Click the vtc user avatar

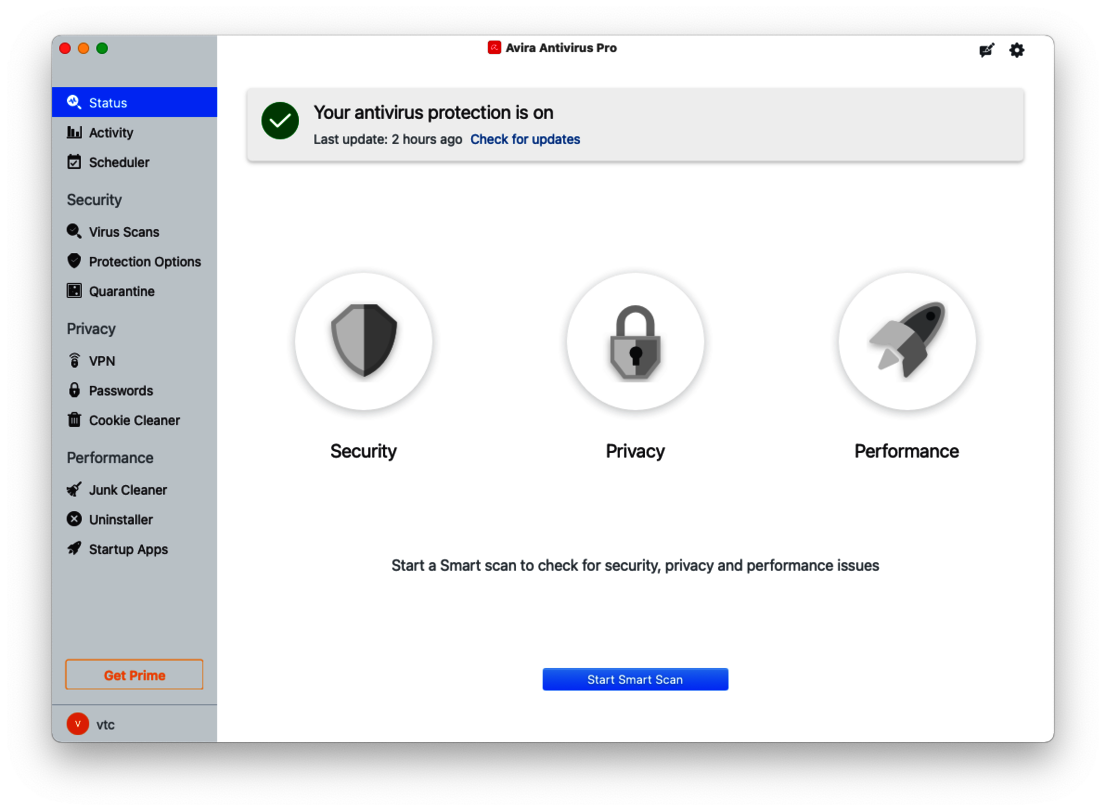click(77, 723)
